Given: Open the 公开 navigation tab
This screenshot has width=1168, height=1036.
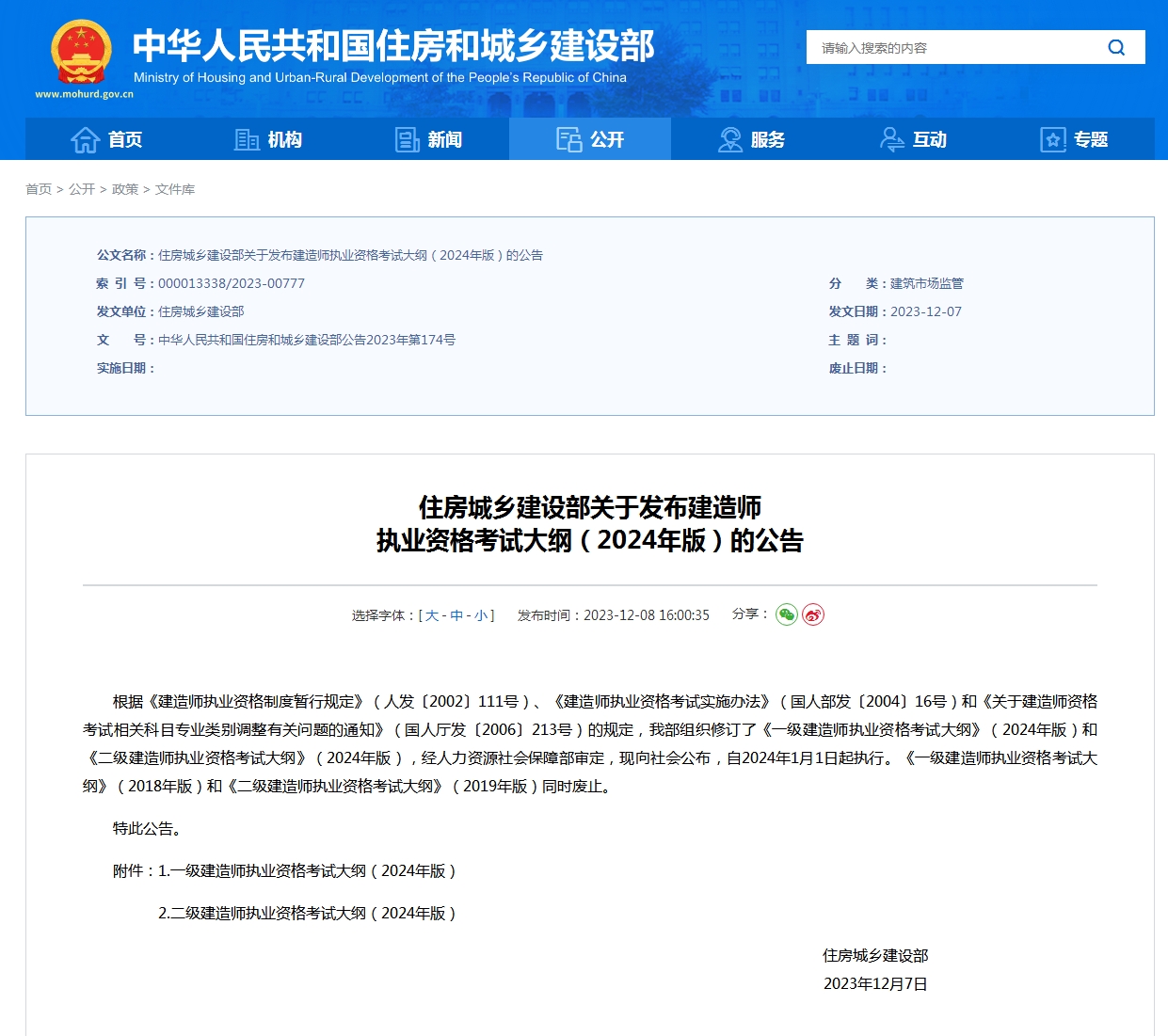Looking at the screenshot, I should (x=590, y=140).
